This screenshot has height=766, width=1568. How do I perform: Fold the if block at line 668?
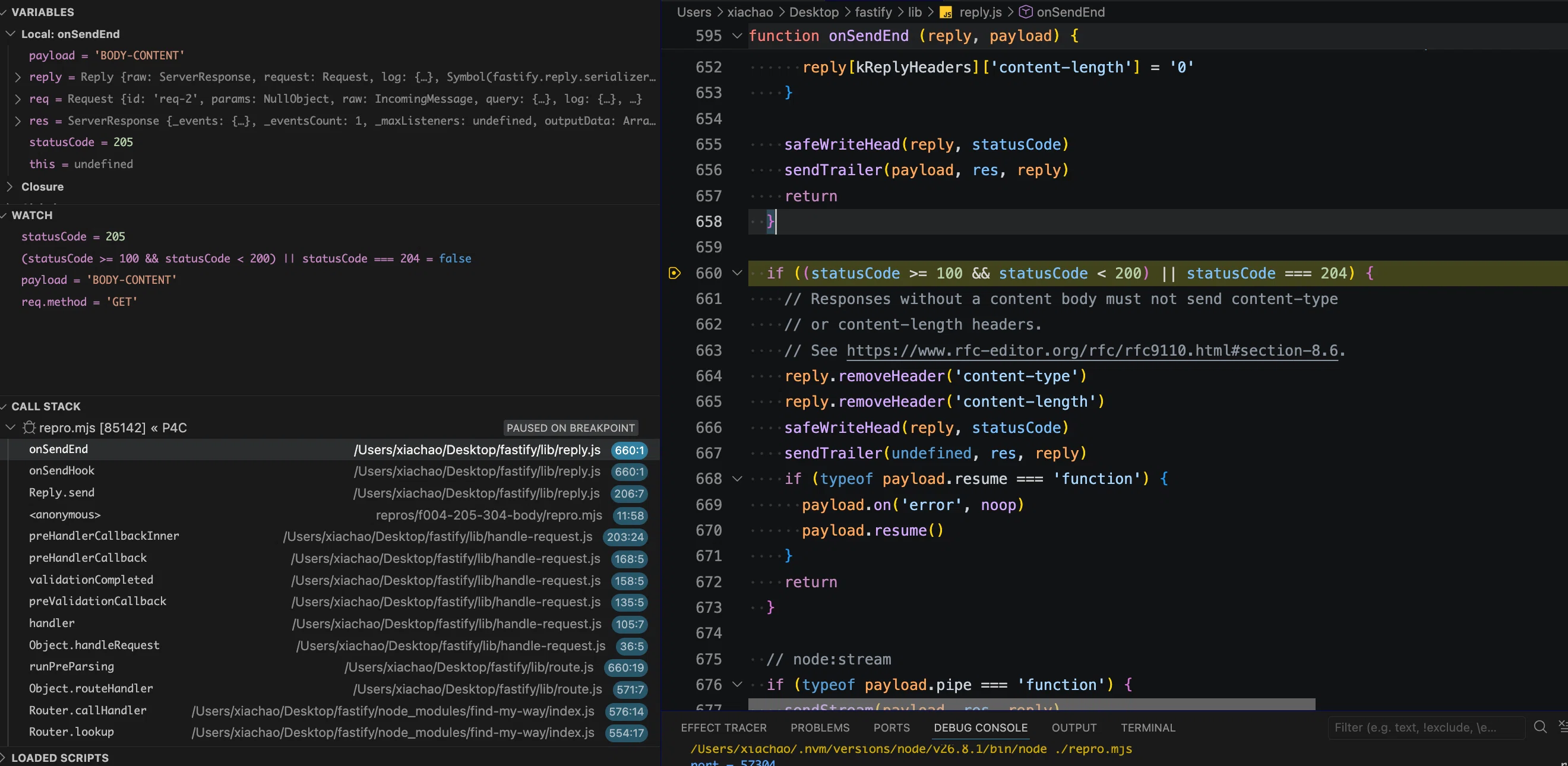[737, 479]
